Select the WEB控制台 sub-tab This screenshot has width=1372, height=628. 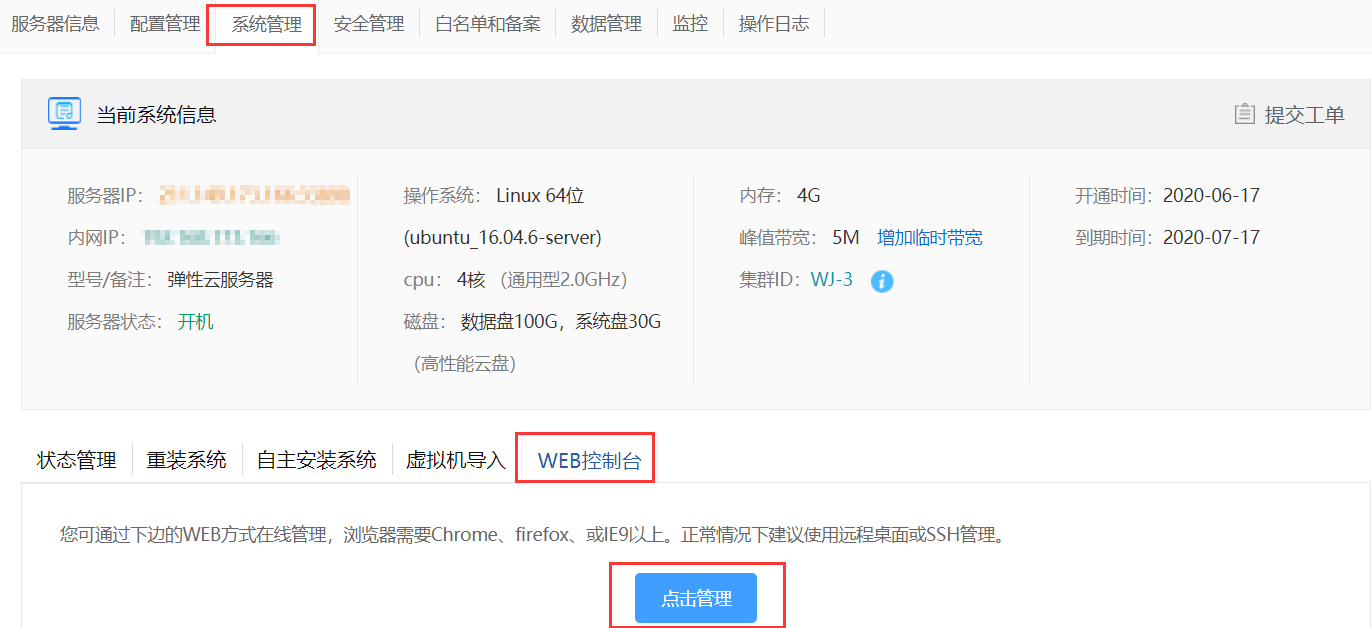[x=589, y=460]
